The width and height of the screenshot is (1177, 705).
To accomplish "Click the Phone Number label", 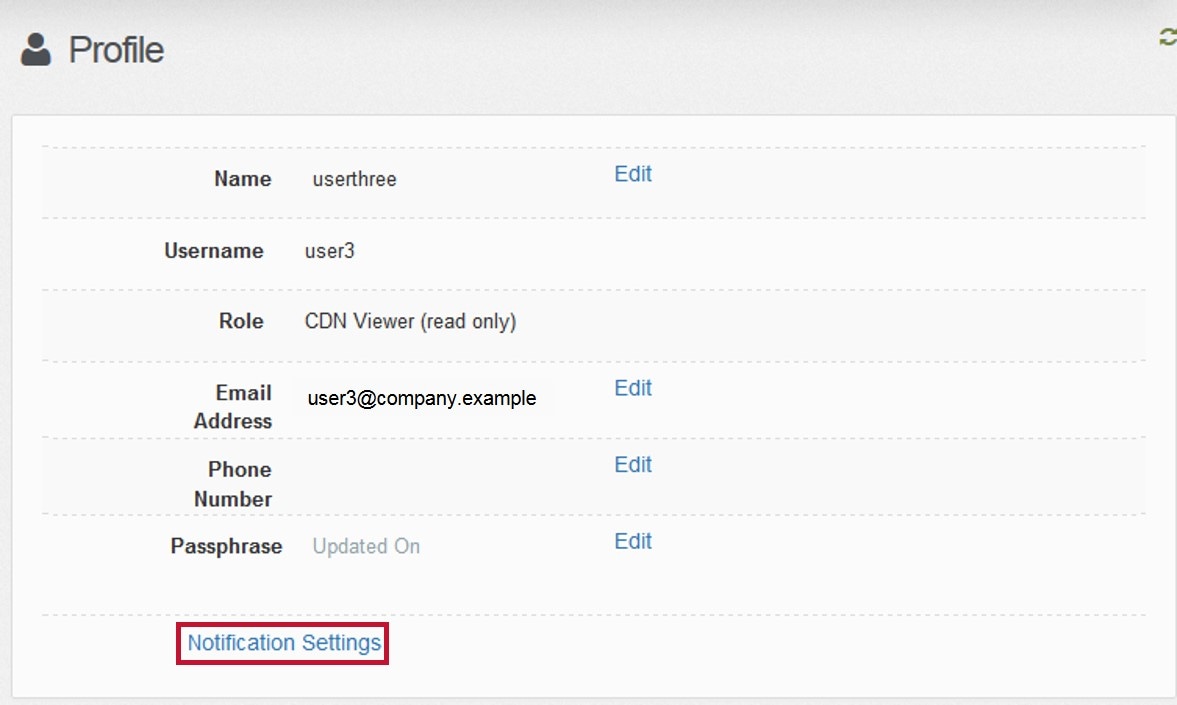I will [x=233, y=484].
